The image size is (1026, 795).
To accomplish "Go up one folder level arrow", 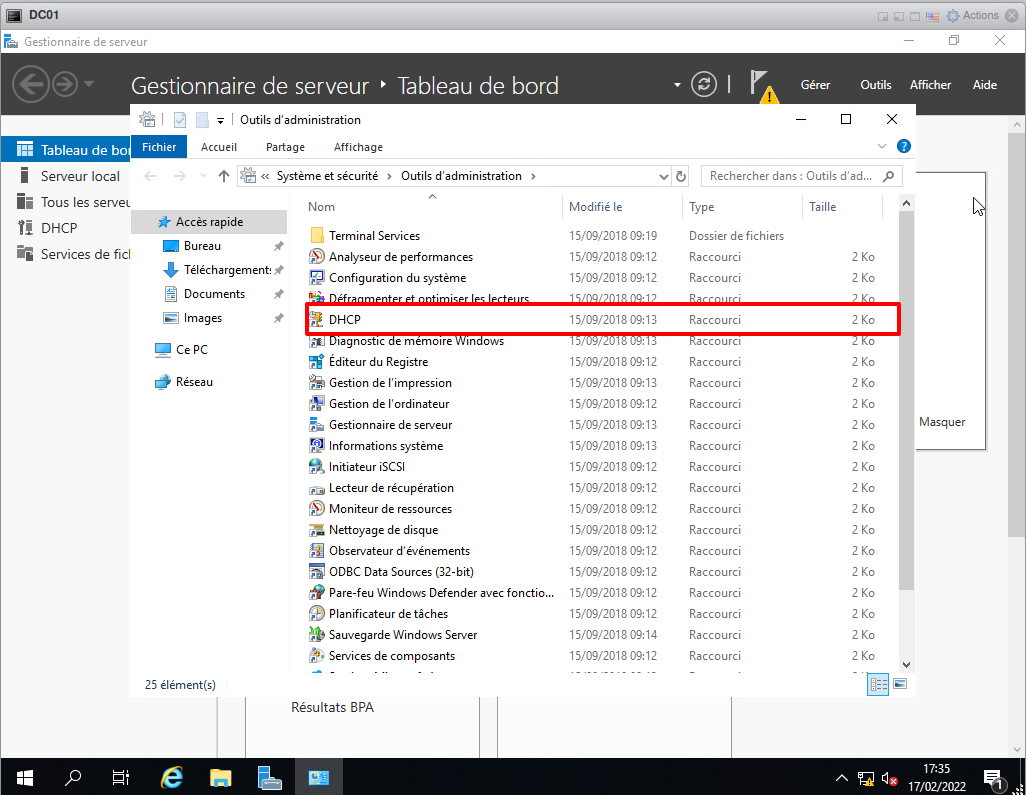I will (x=224, y=176).
